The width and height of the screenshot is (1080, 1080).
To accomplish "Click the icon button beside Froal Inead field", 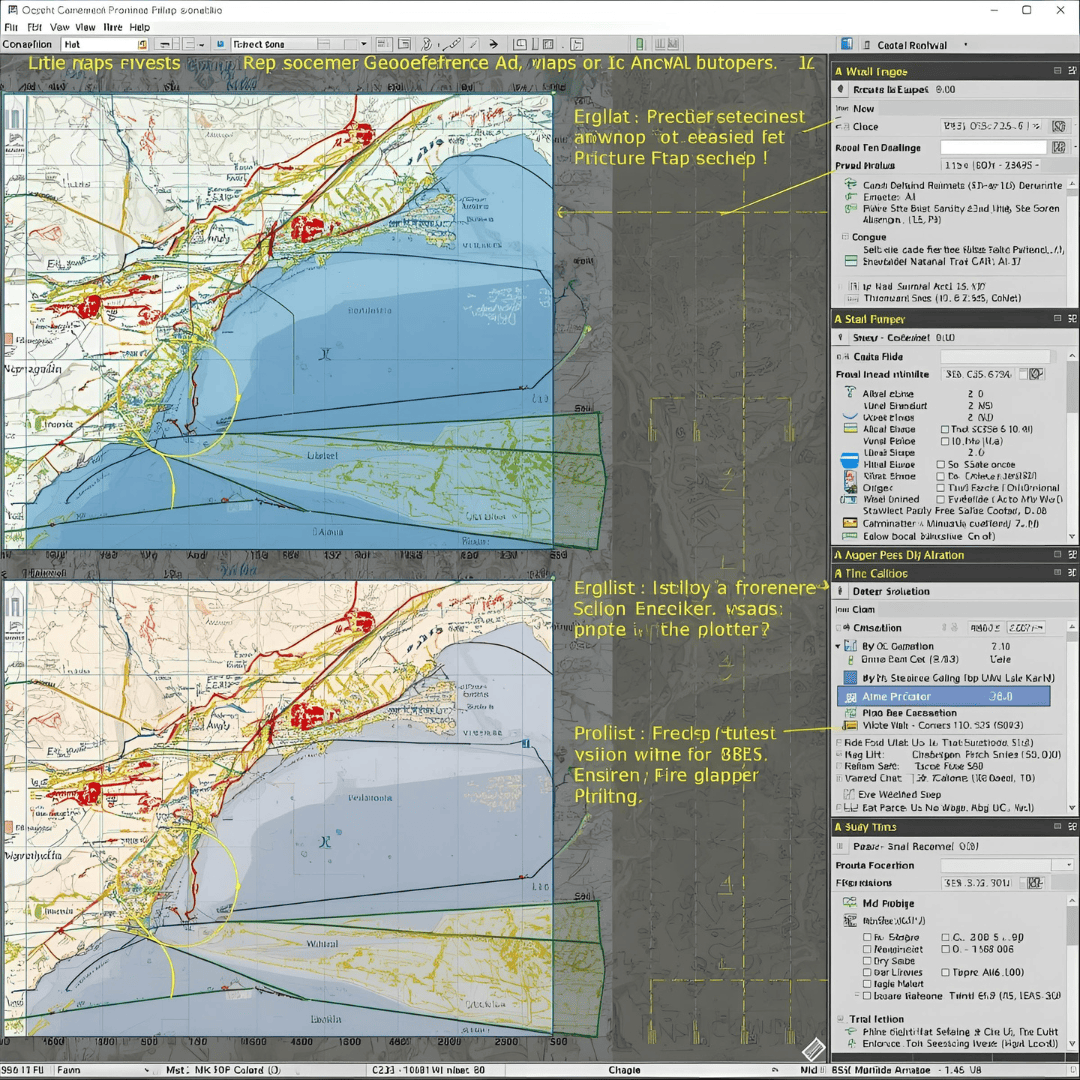I will click(x=1036, y=374).
